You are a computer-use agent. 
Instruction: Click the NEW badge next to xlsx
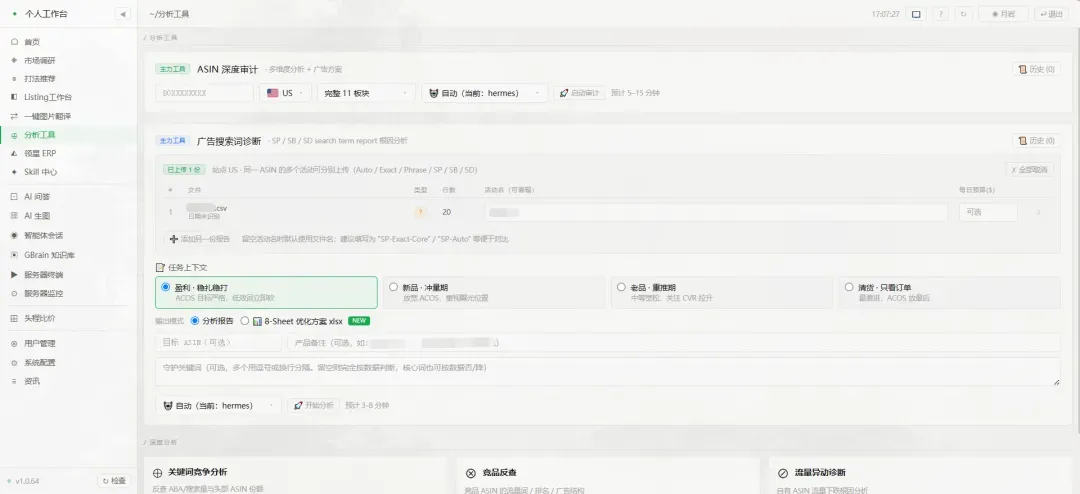tap(359, 321)
